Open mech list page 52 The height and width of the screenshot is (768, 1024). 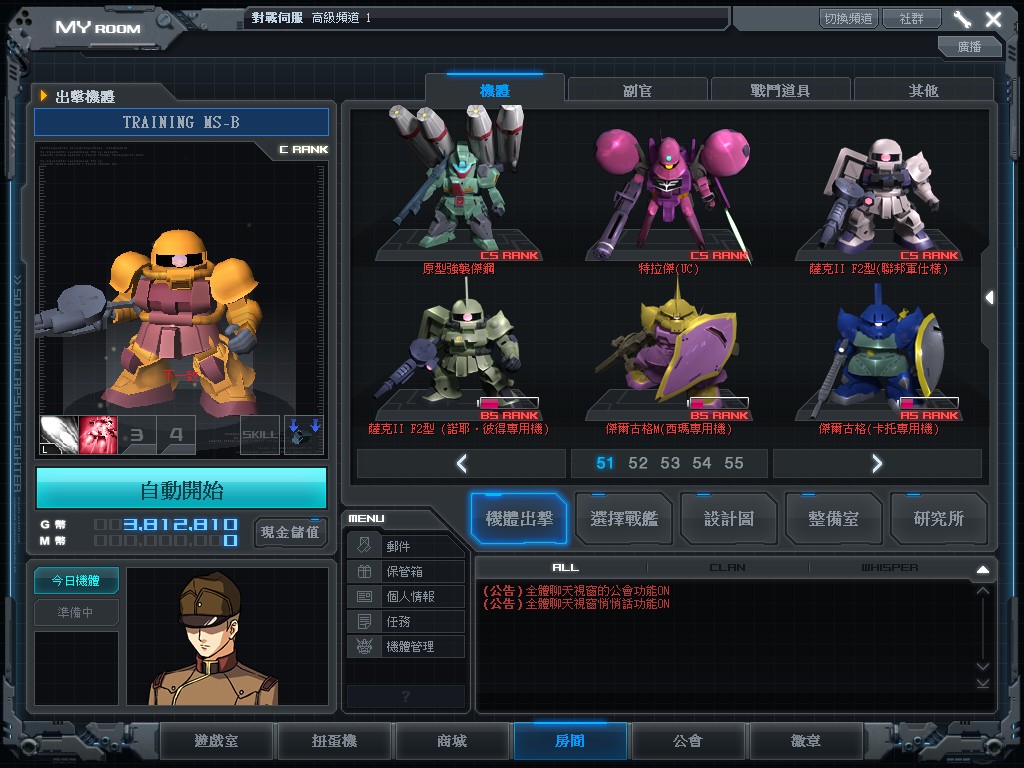pos(637,463)
